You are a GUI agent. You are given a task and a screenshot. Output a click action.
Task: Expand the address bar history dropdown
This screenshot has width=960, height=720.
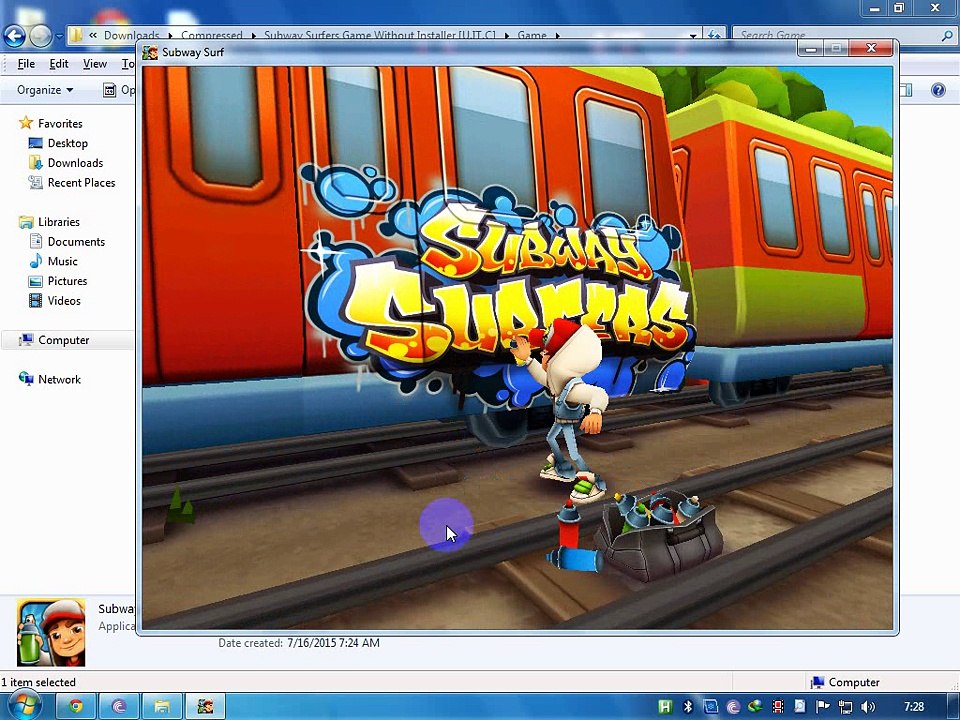pyautogui.click(x=692, y=36)
